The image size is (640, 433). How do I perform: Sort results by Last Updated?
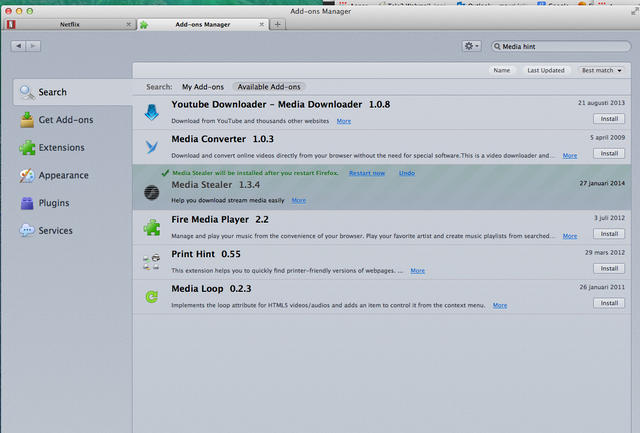click(x=546, y=71)
